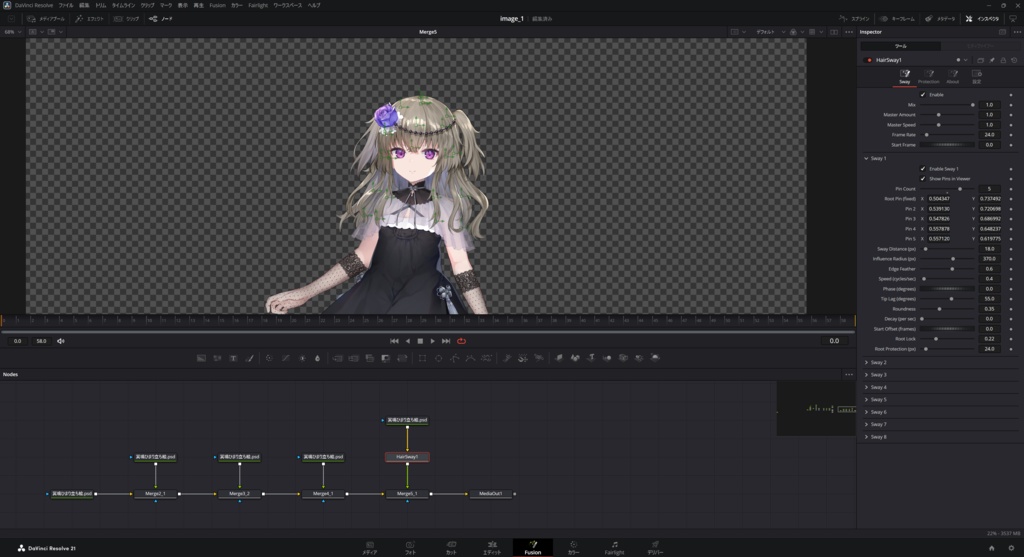This screenshot has width=1024, height=557.
Task: Add the 3D Text tool icon
Action: 591,358
